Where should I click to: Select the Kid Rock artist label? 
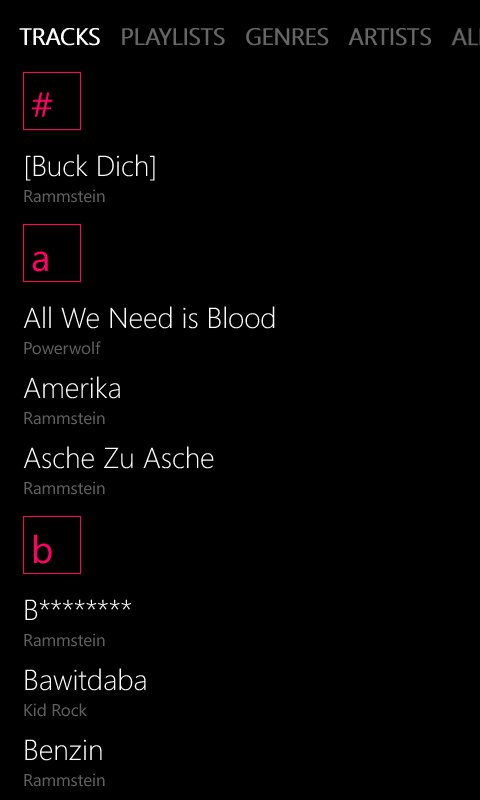[x=55, y=710]
